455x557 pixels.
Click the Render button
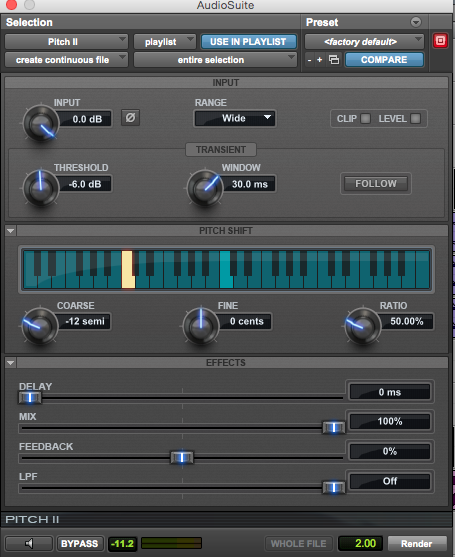(x=417, y=544)
